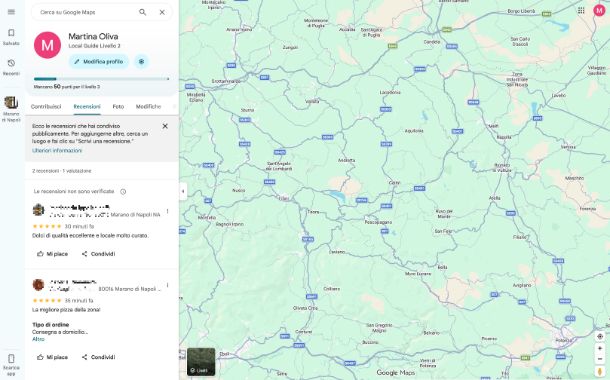Click Mi piace on the dolci review
610x380 pixels.
click(x=52, y=254)
